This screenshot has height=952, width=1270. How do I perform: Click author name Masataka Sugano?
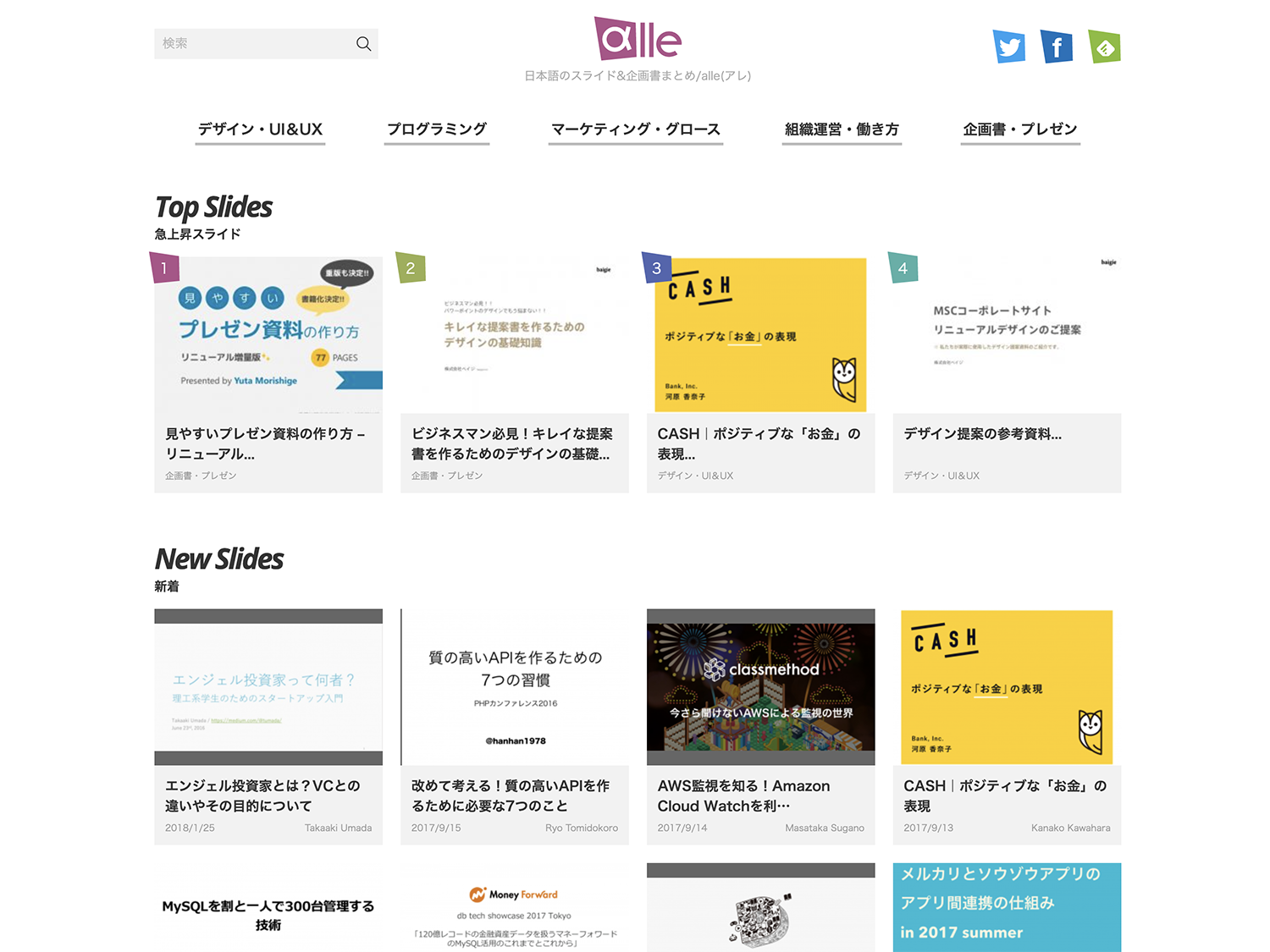point(825,828)
